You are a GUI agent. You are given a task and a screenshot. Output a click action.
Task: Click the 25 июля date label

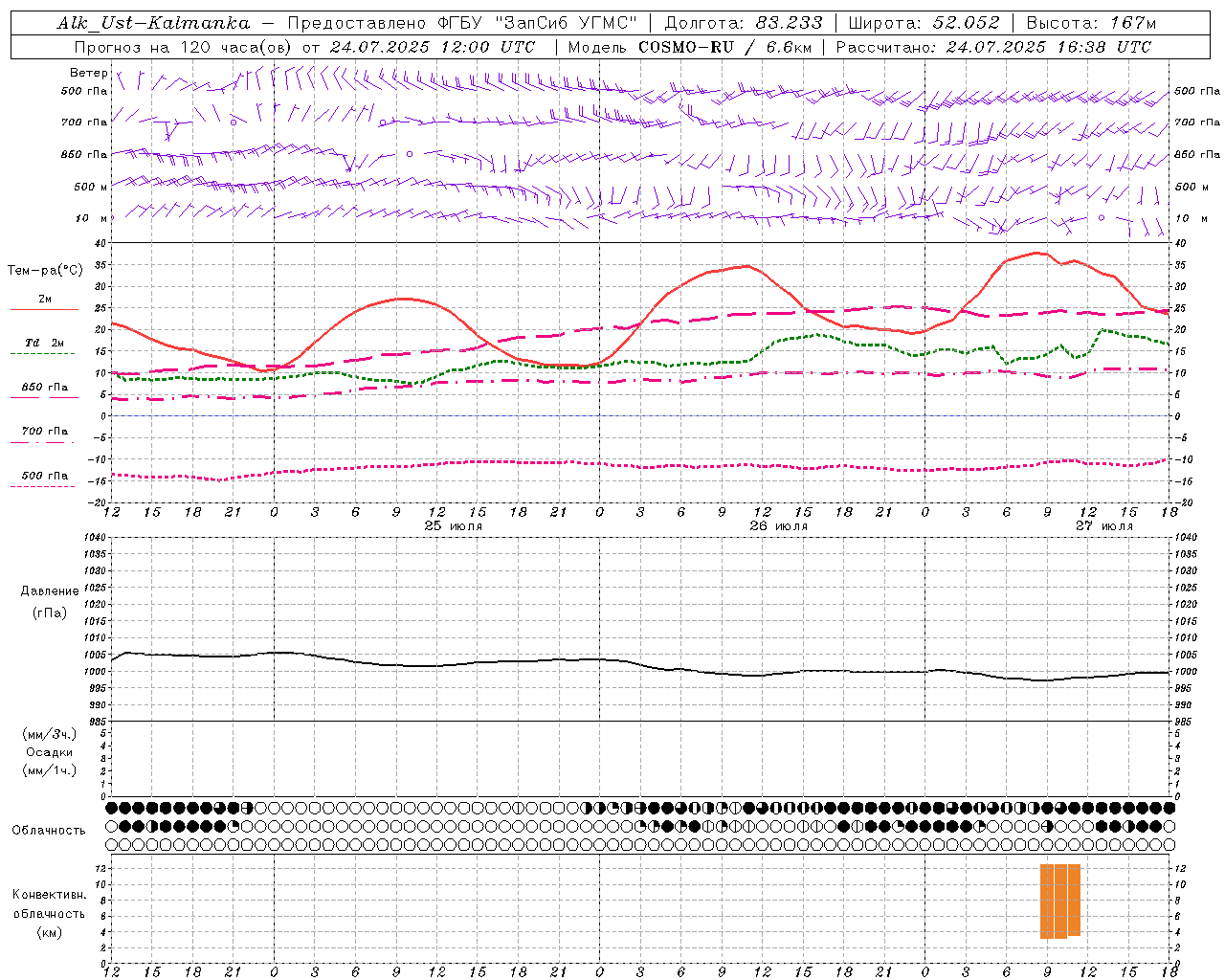coord(454,526)
